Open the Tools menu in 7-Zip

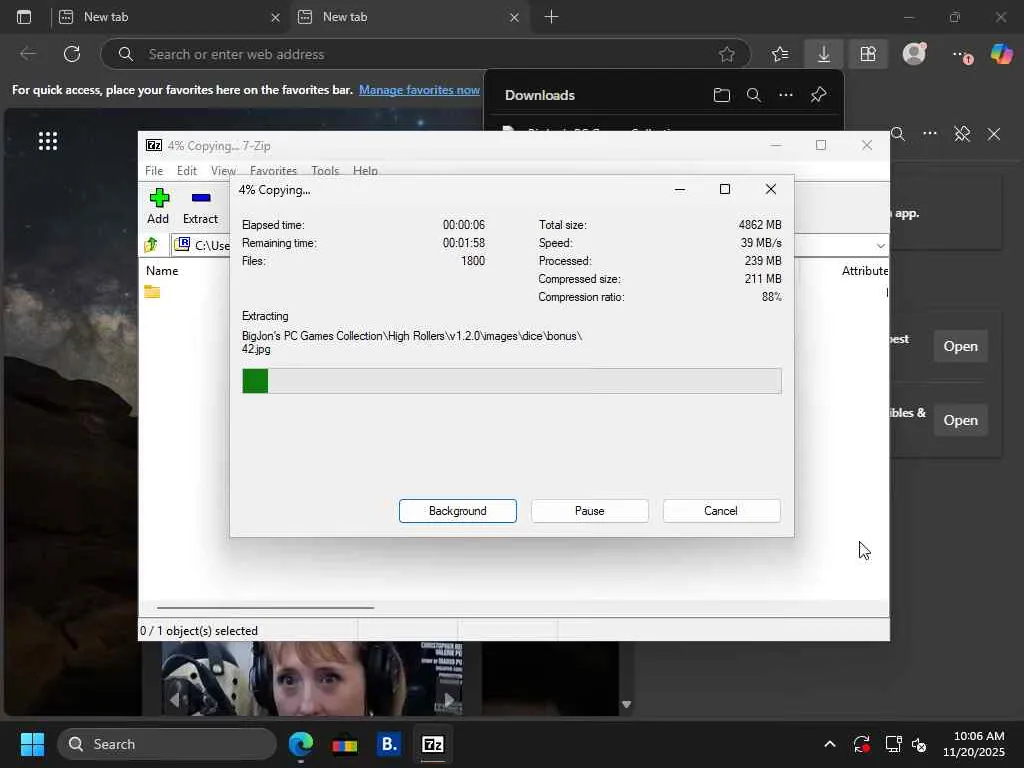325,170
